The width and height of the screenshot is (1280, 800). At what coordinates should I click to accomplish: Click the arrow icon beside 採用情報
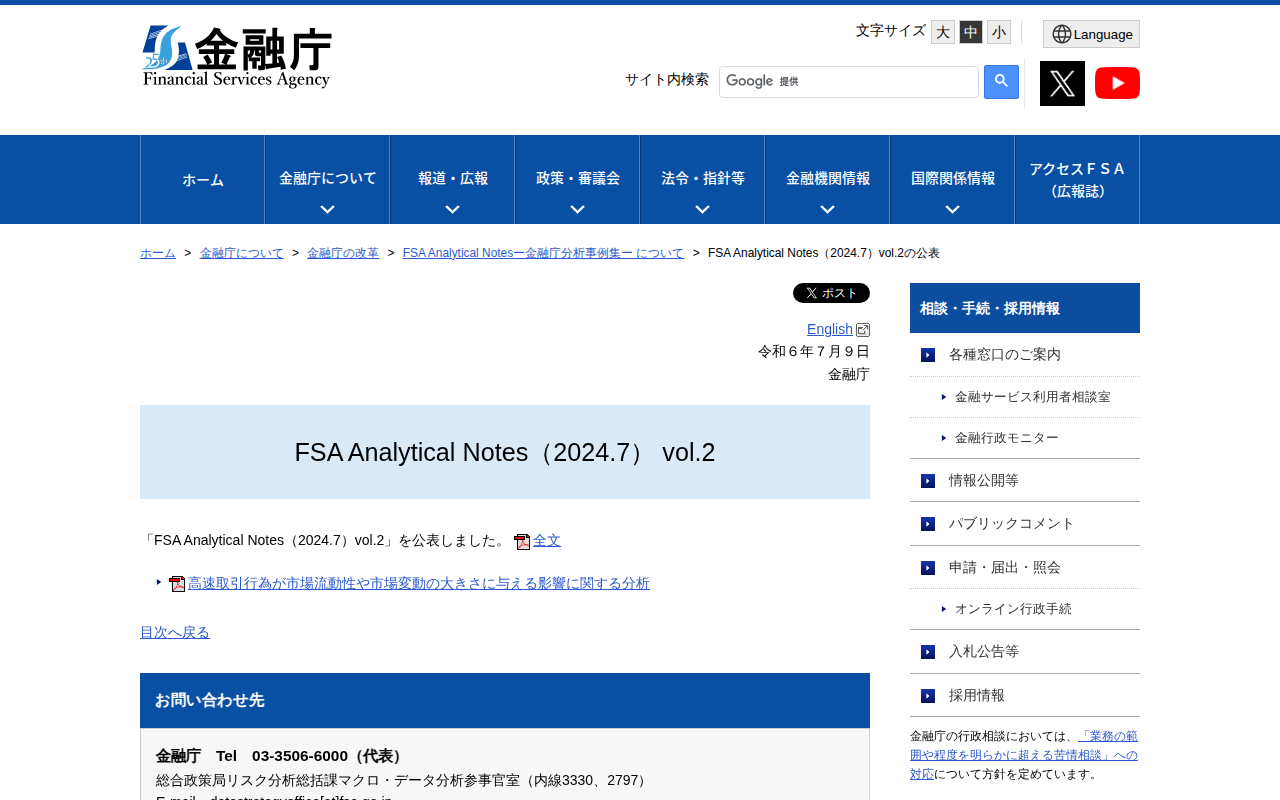[x=928, y=696]
